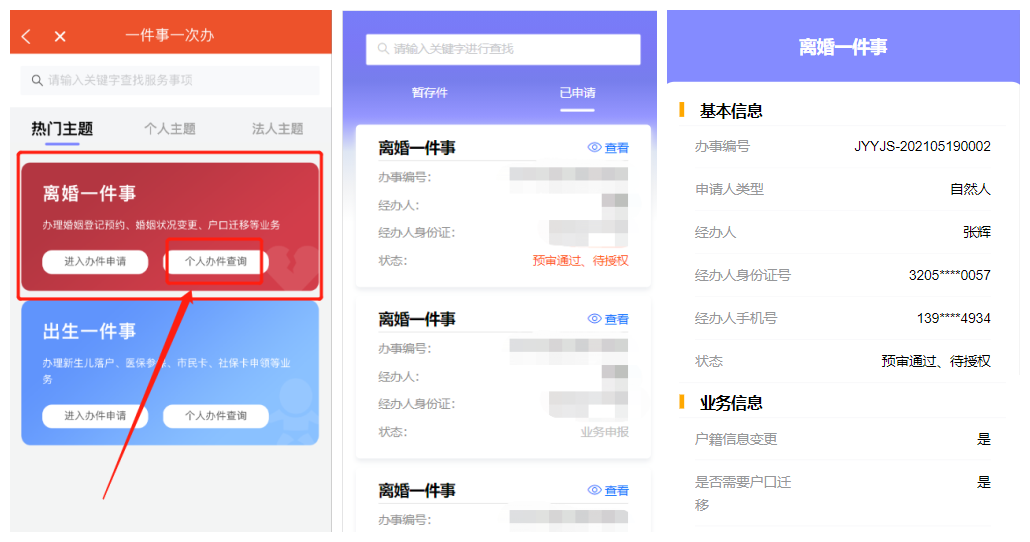Click the 离婚一件事 header title in detail panel
Screen dimensions: 1030x542
(x=843, y=47)
